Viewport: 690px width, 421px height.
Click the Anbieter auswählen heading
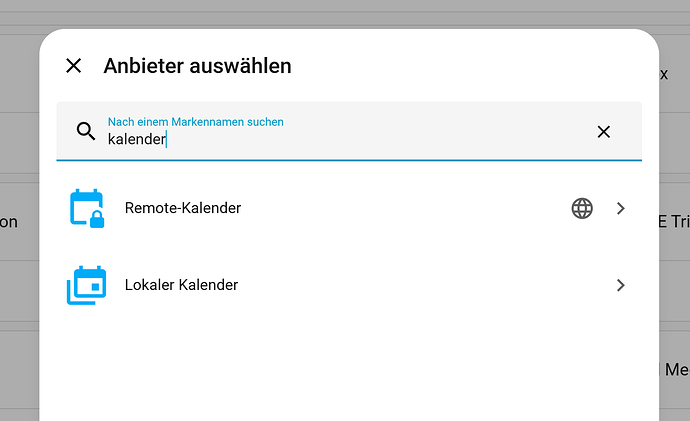coord(197,66)
